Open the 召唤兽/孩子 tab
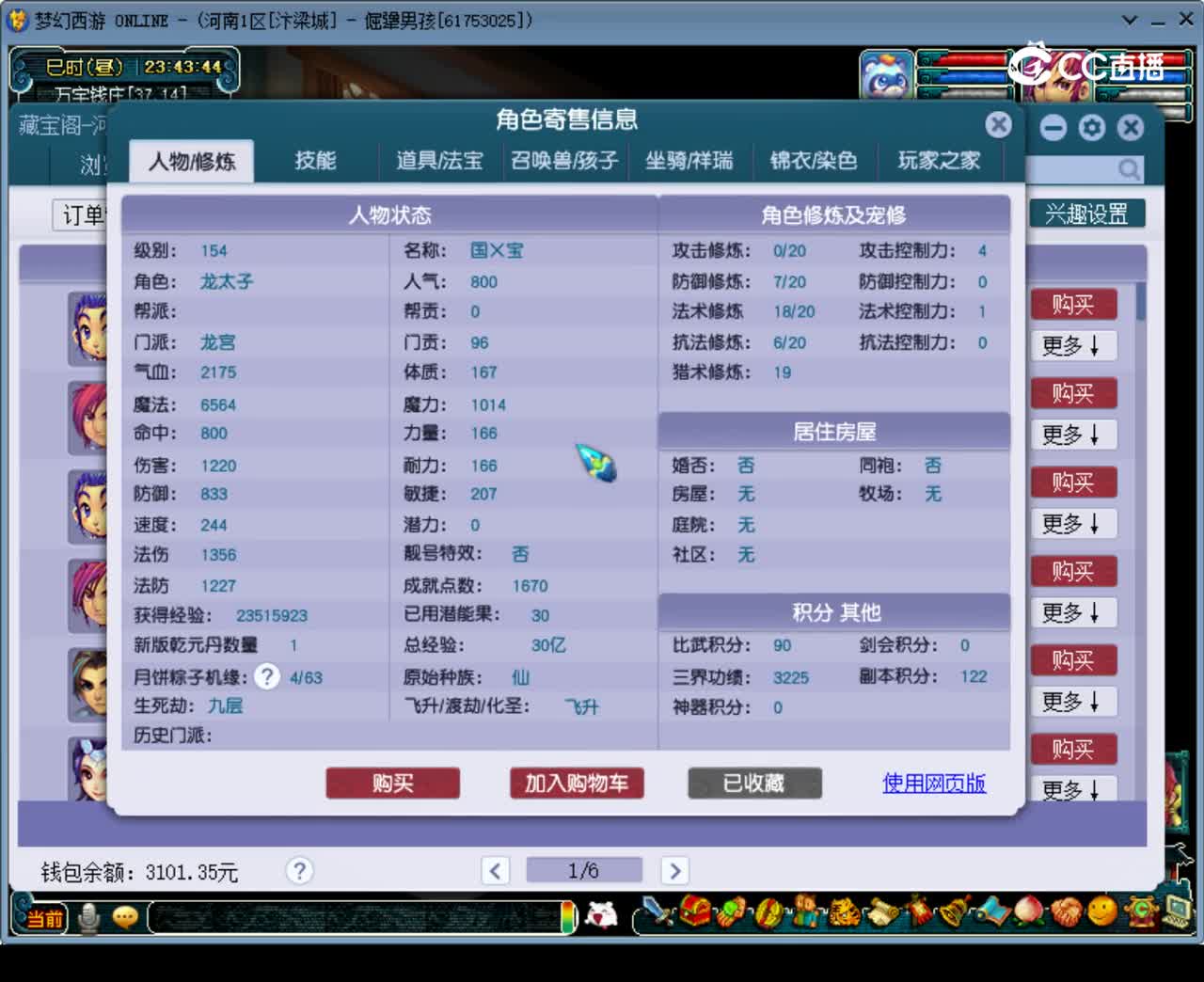This screenshot has height=982, width=1204. (564, 161)
